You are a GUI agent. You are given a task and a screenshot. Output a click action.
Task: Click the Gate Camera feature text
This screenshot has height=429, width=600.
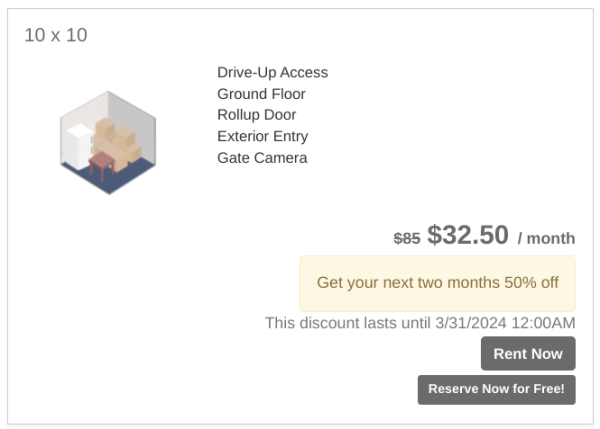pyautogui.click(x=262, y=158)
